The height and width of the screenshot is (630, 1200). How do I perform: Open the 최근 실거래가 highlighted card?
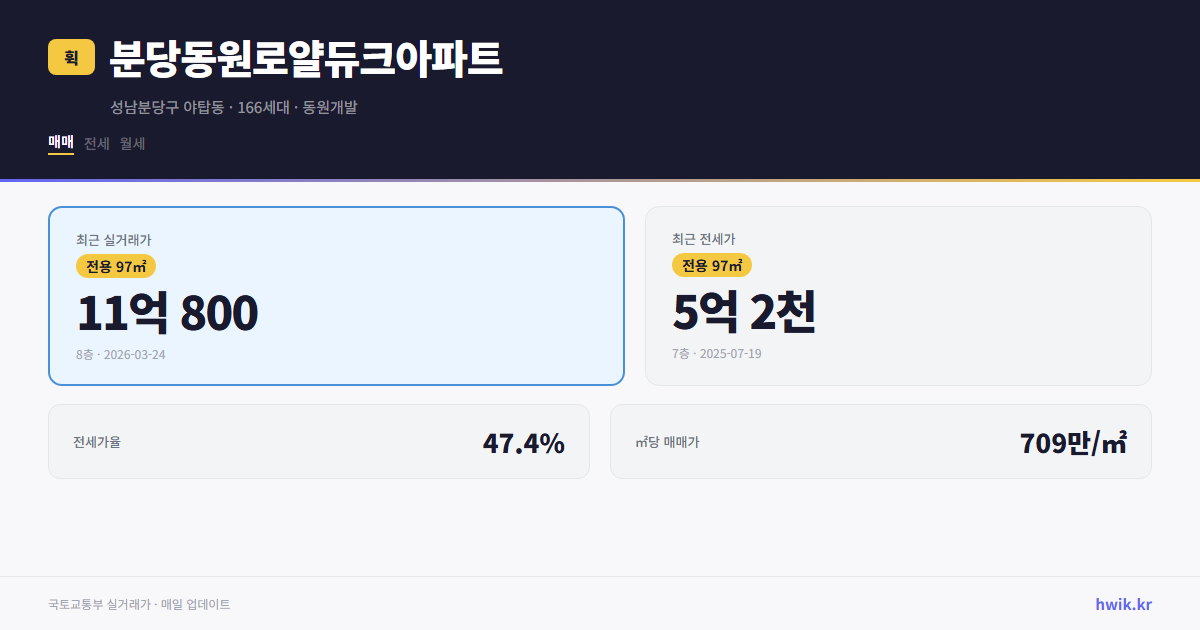[x=336, y=295]
